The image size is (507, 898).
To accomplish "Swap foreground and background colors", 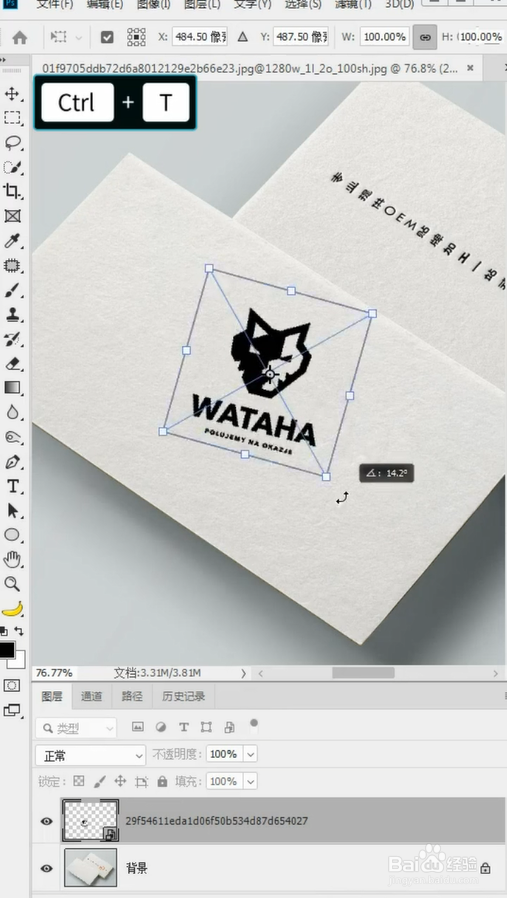I will click(19, 631).
